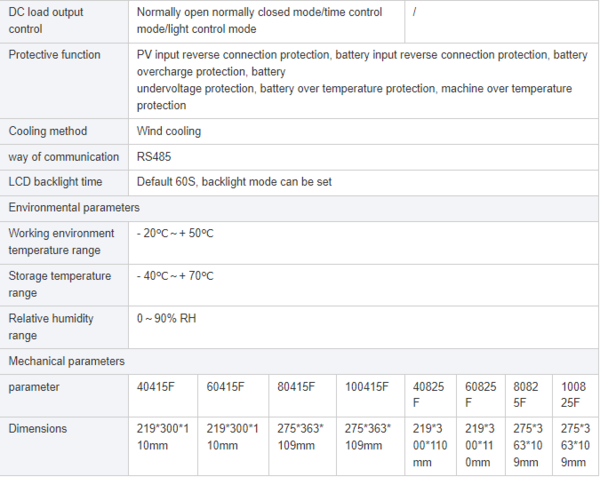Select the "Protective function" label cell
This screenshot has width=600, height=477.
(x=54, y=54)
